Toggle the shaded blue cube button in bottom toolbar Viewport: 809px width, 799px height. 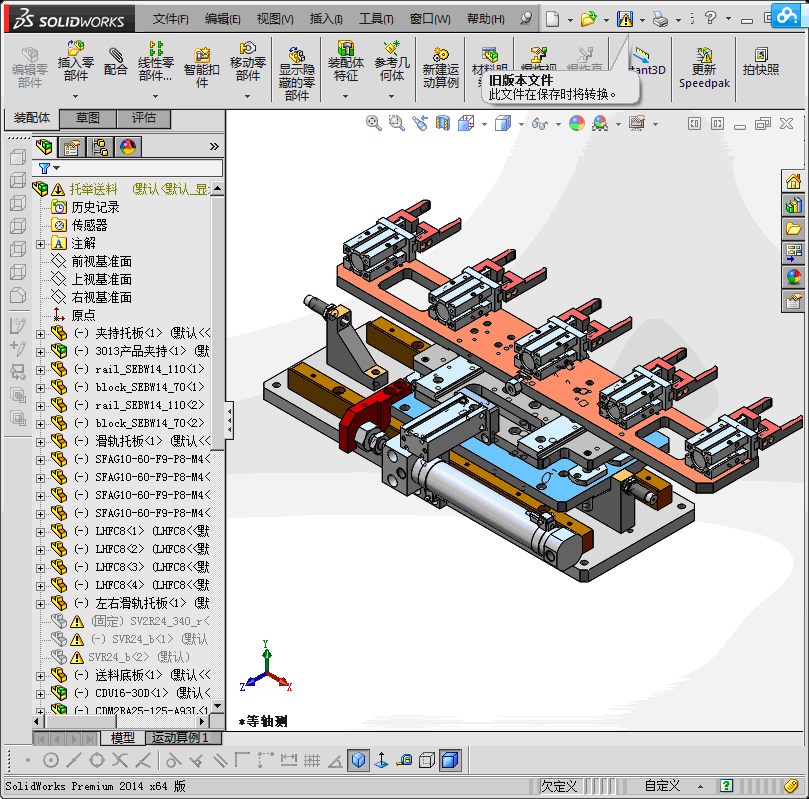pos(450,760)
